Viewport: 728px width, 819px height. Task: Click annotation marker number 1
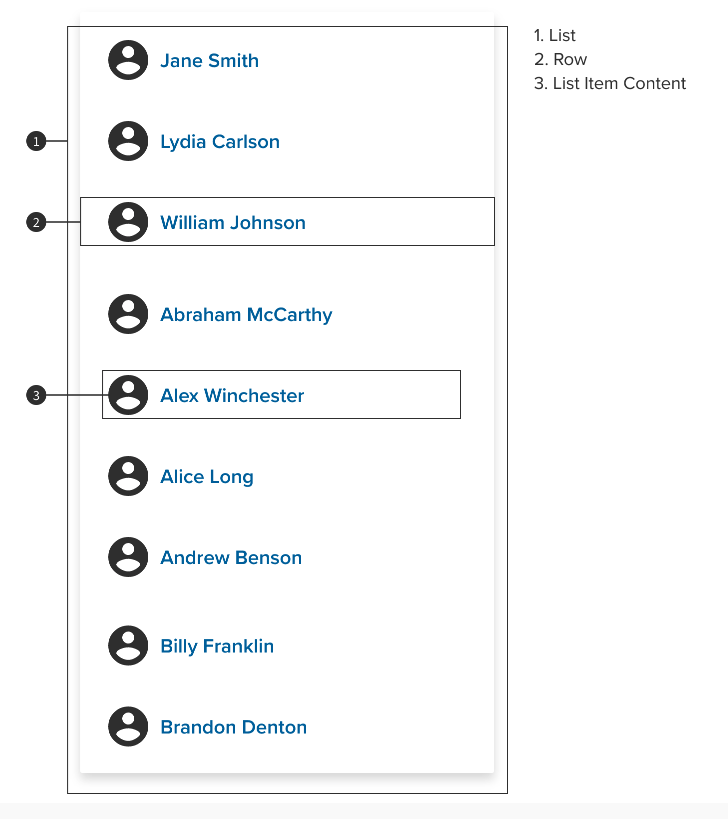tap(36, 141)
